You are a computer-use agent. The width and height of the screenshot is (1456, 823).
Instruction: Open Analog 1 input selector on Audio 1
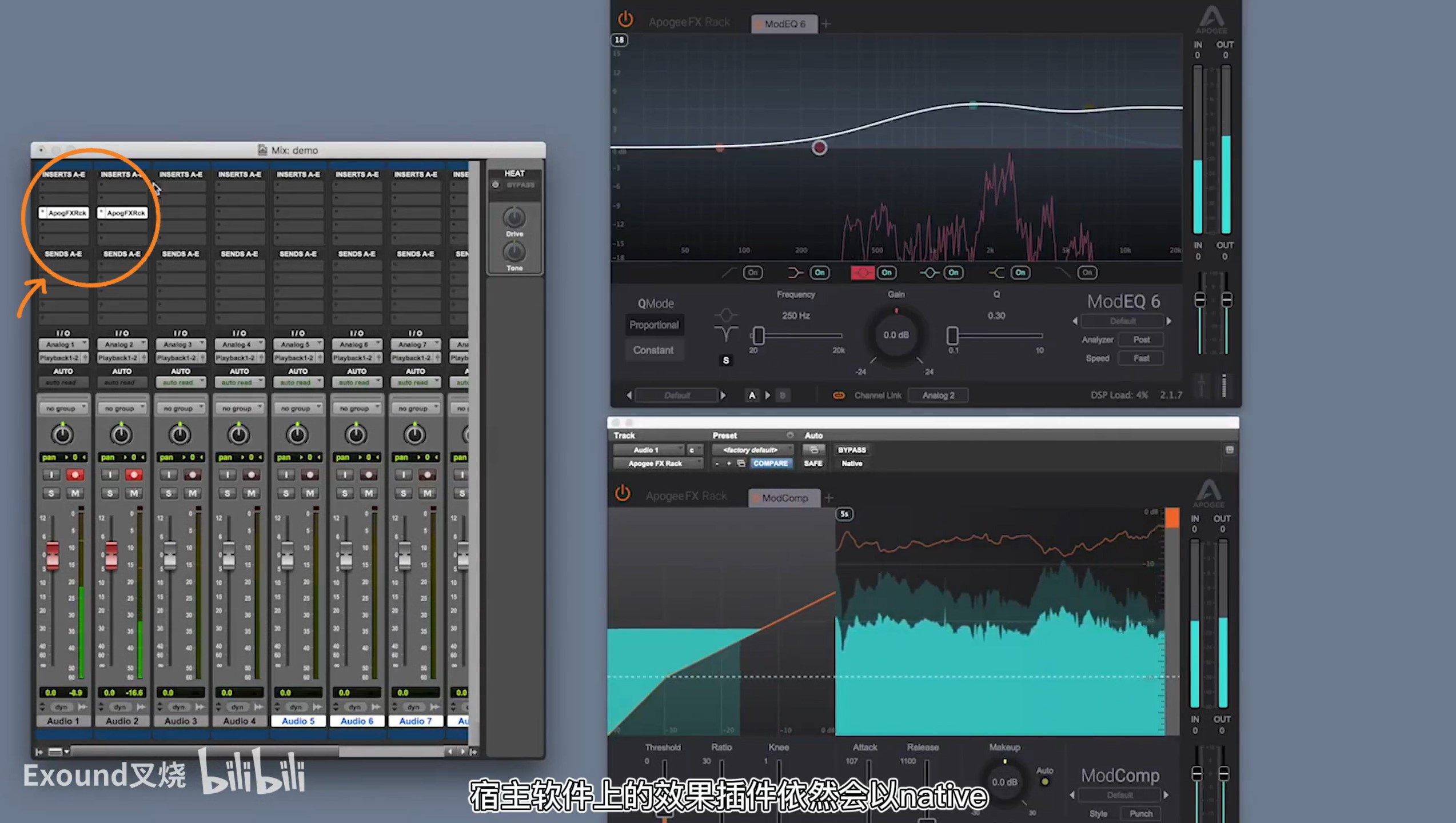pyautogui.click(x=63, y=344)
